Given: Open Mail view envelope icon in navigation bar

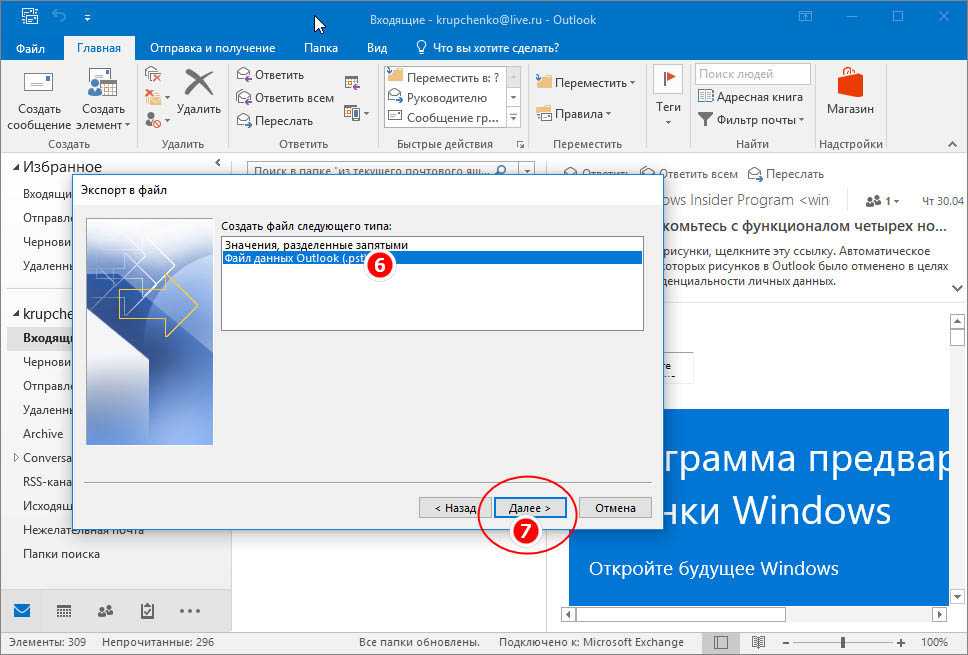Looking at the screenshot, I should [22, 610].
